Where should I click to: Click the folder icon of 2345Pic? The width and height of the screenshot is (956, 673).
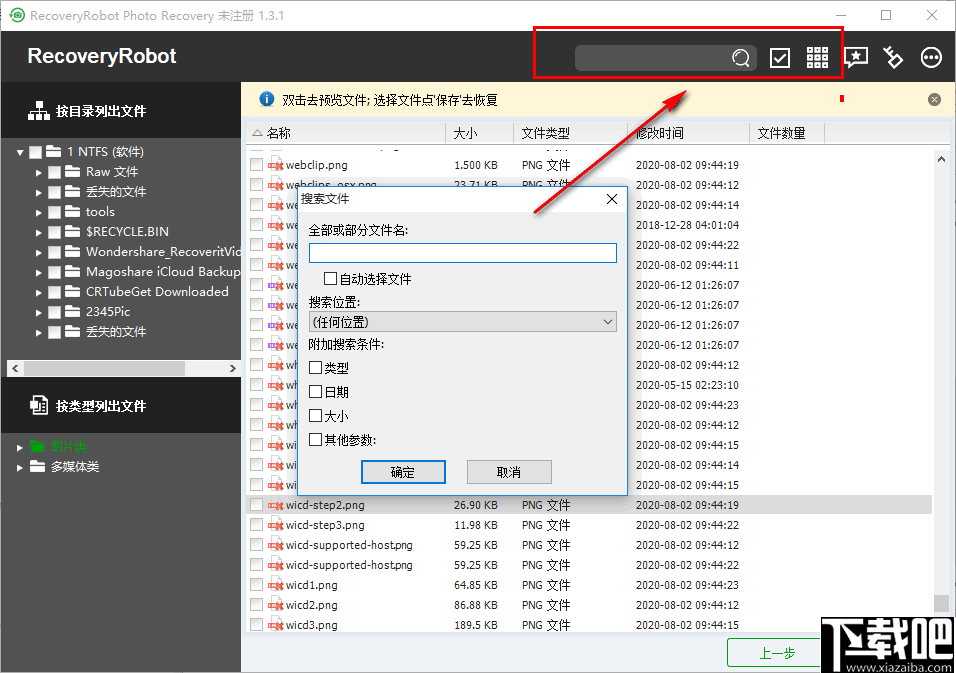pyautogui.click(x=73, y=312)
